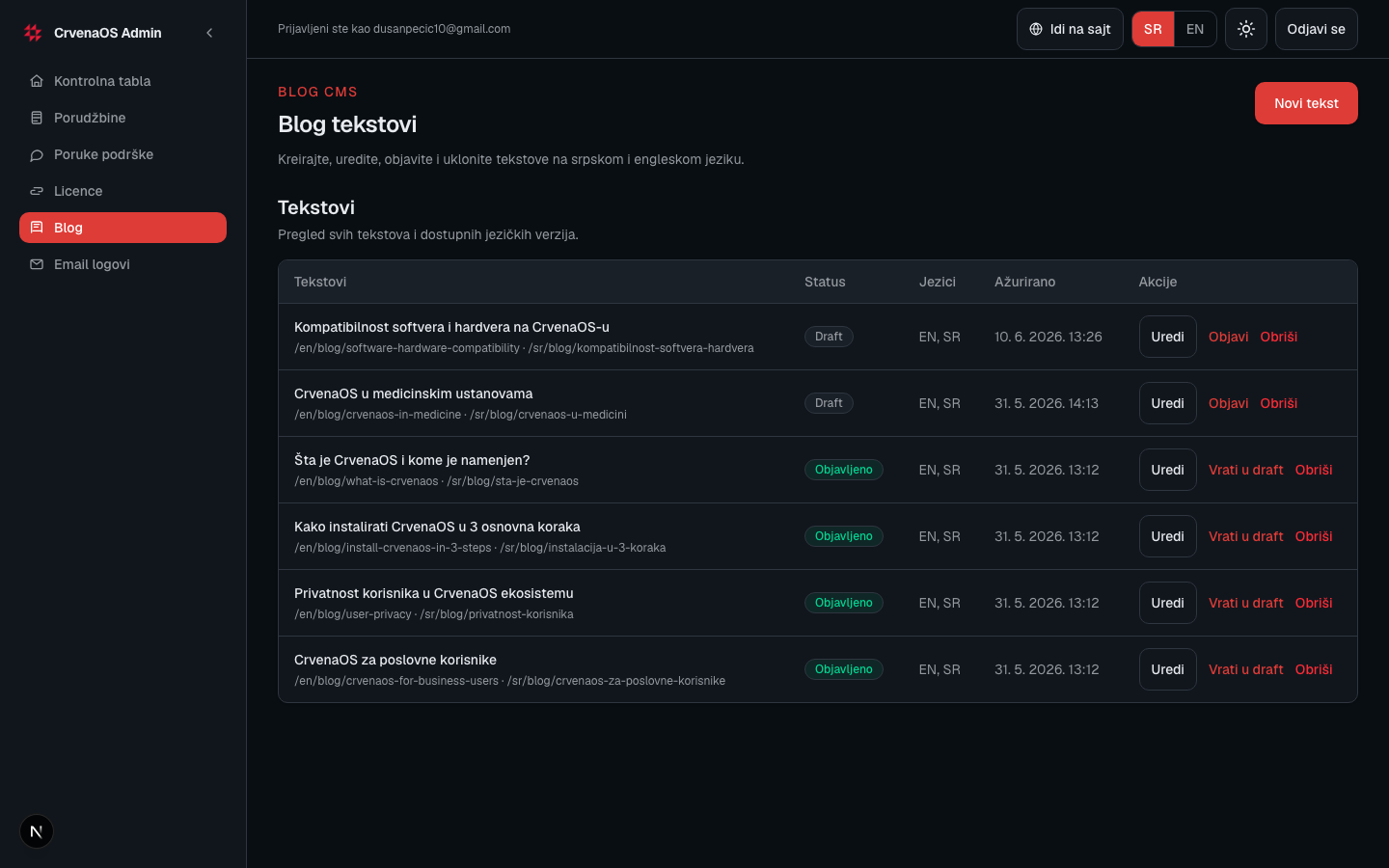Image resolution: width=1389 pixels, height=868 pixels.
Task: Click the Idi na sajt button
Action: click(1070, 29)
